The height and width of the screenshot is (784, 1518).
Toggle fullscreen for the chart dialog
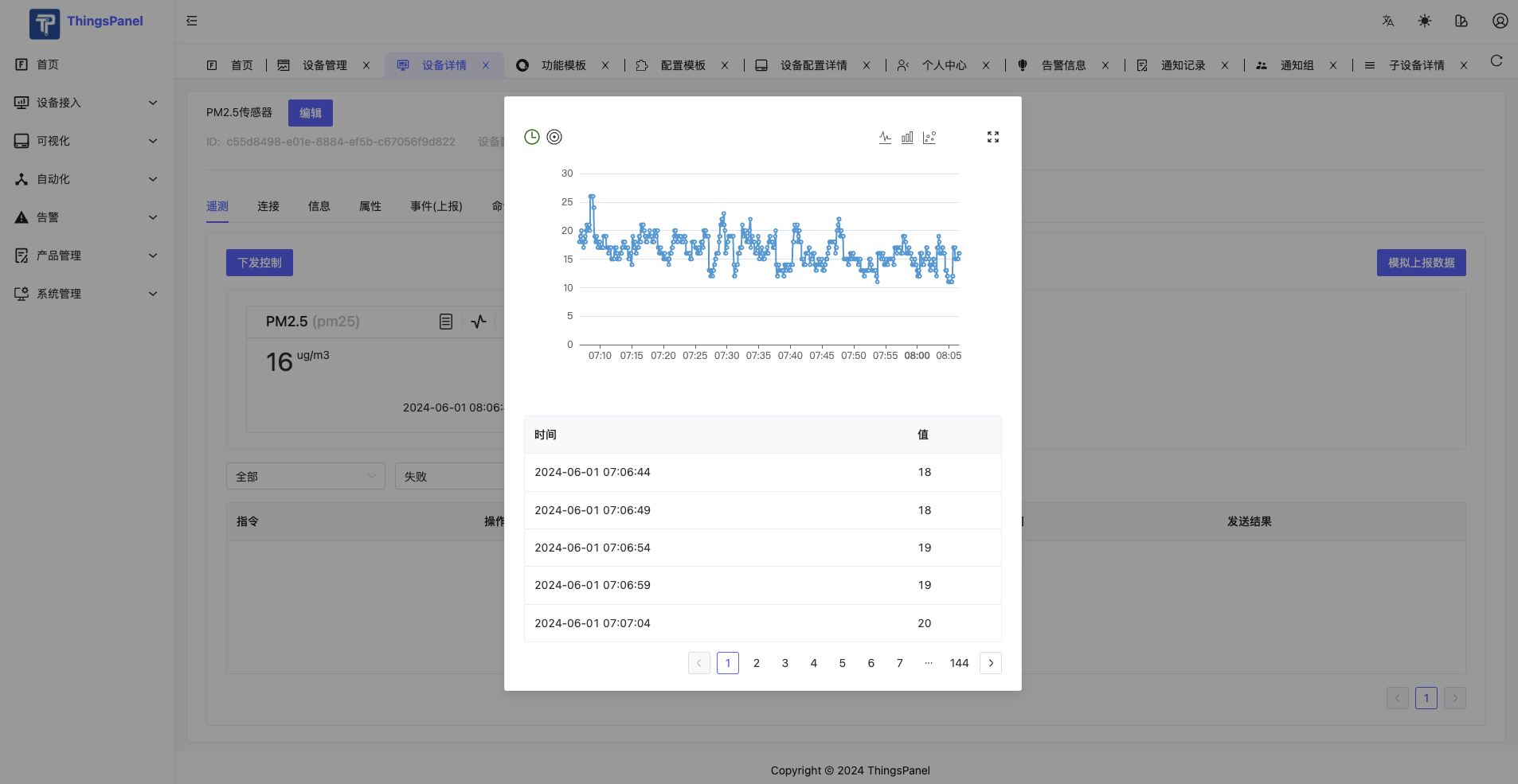point(993,137)
